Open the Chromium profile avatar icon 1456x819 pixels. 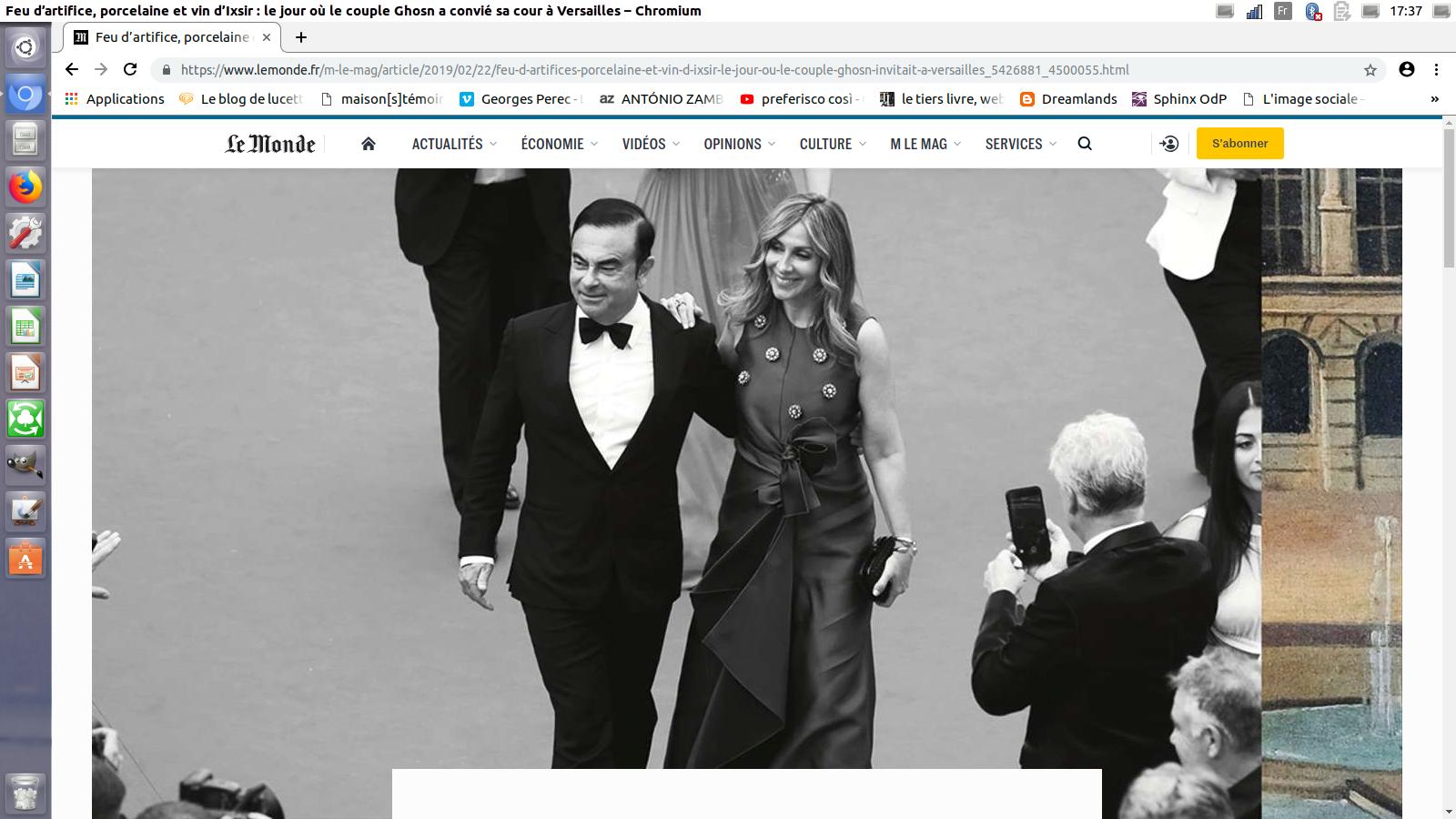pos(1407,70)
